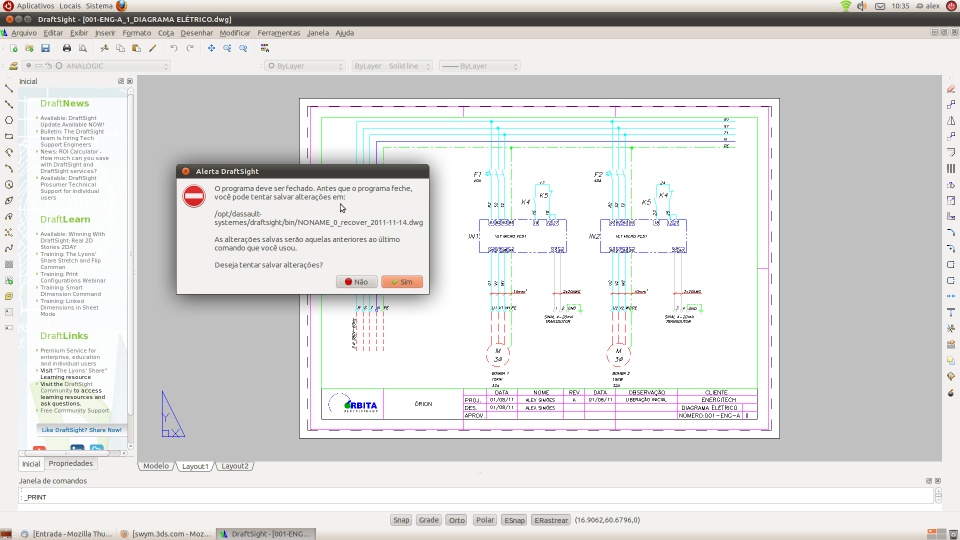Switch to the Modelo tab

tap(156, 466)
